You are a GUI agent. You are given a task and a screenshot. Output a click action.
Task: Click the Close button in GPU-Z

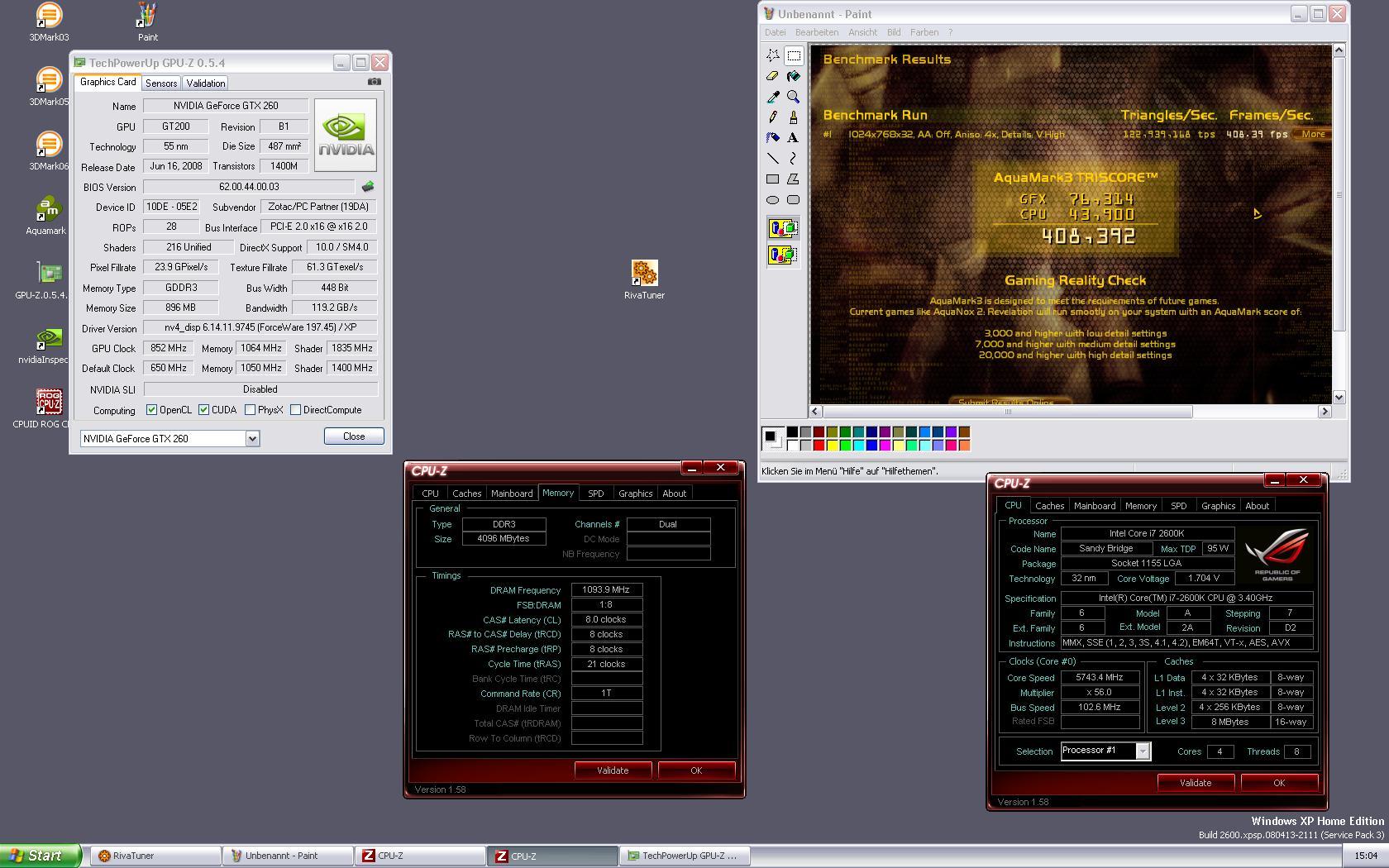[354, 436]
